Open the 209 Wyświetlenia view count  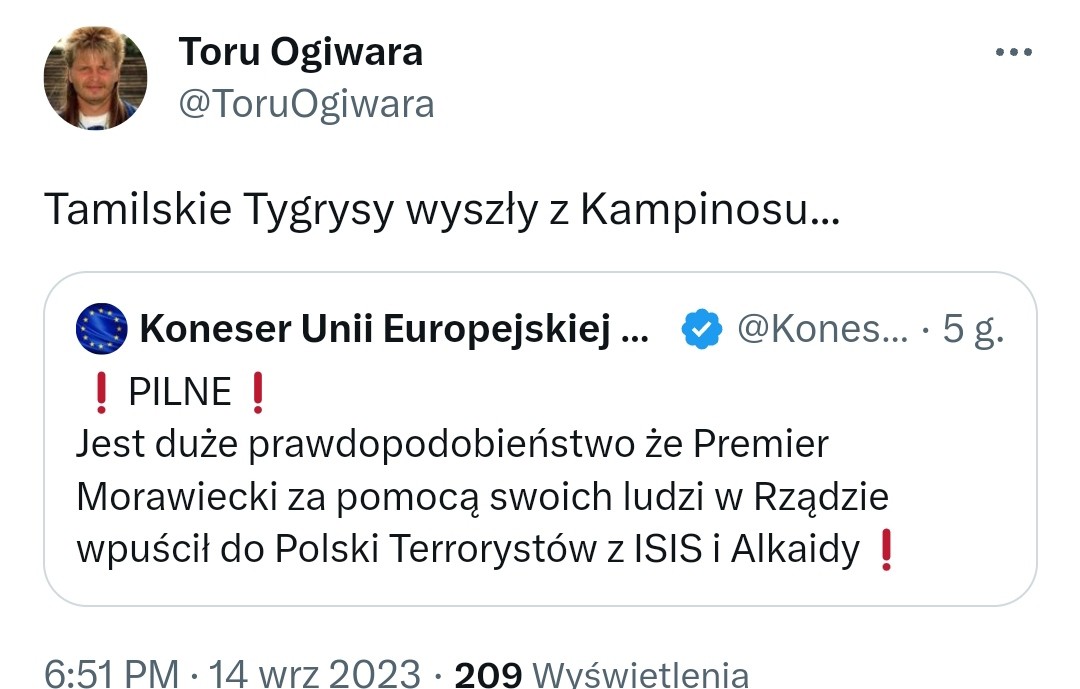601,674
